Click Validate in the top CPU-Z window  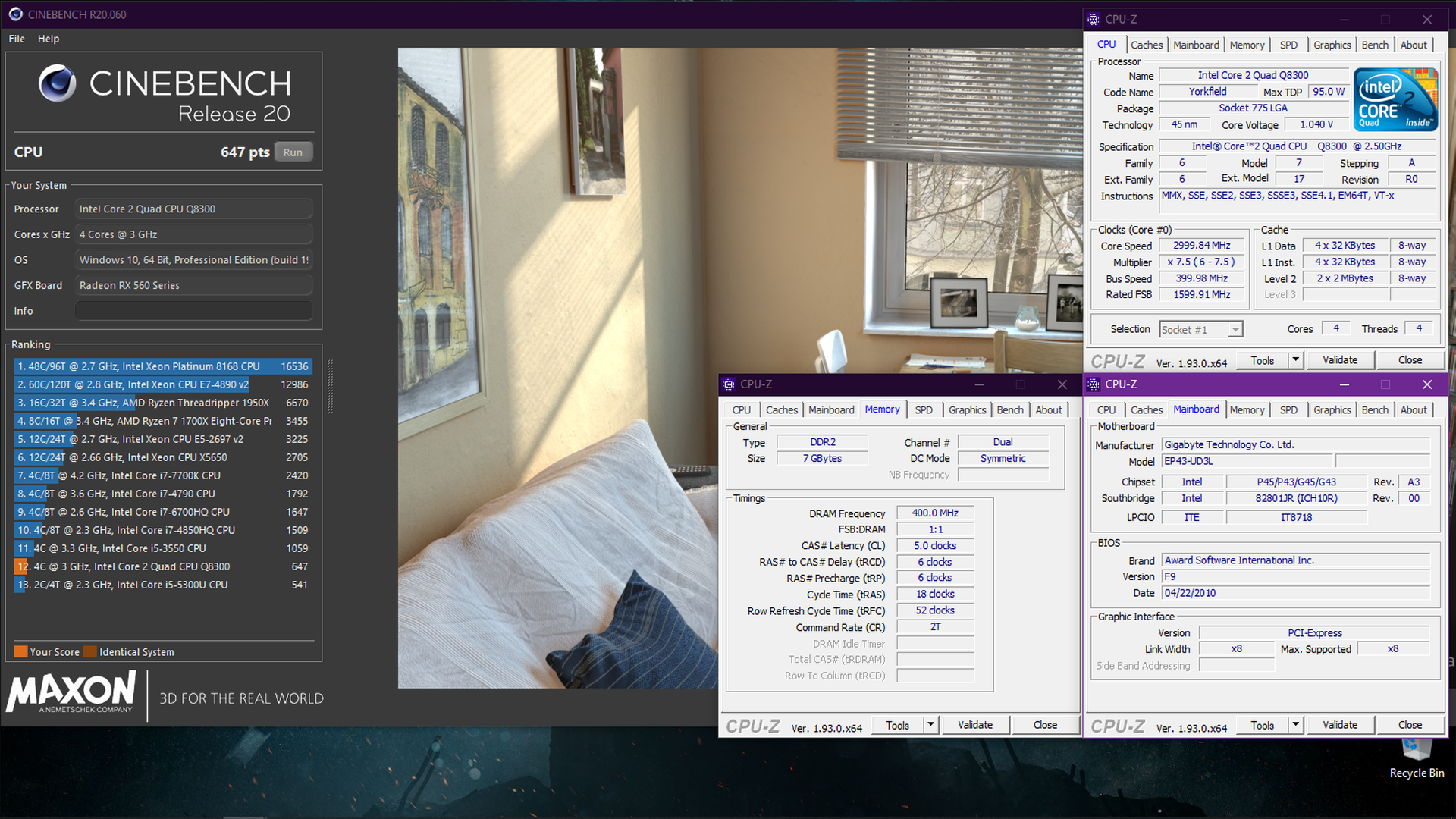pos(1339,360)
